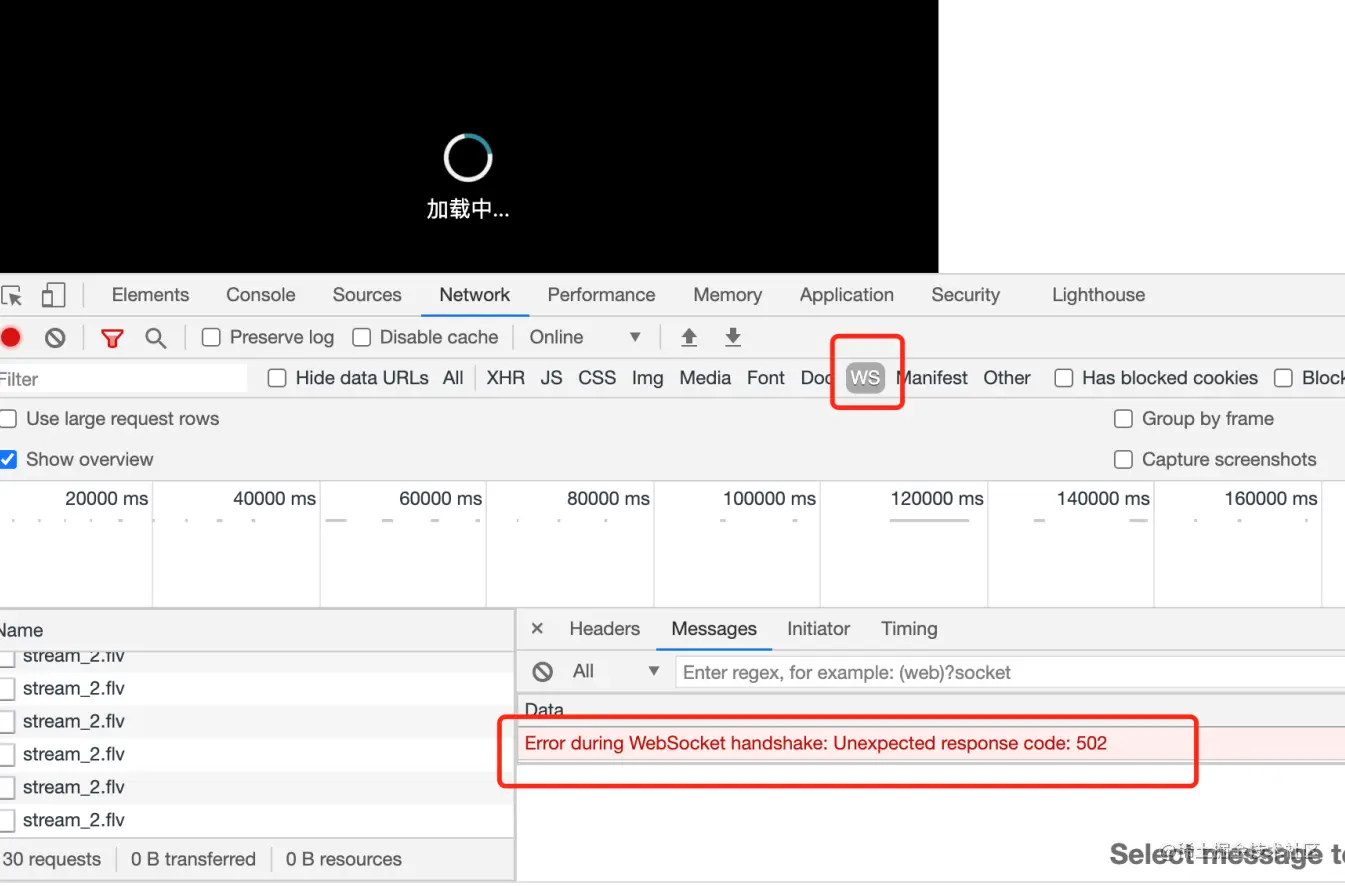Clear WebSocket messages with the block icon
The height and width of the screenshot is (886, 1345).
[543, 672]
